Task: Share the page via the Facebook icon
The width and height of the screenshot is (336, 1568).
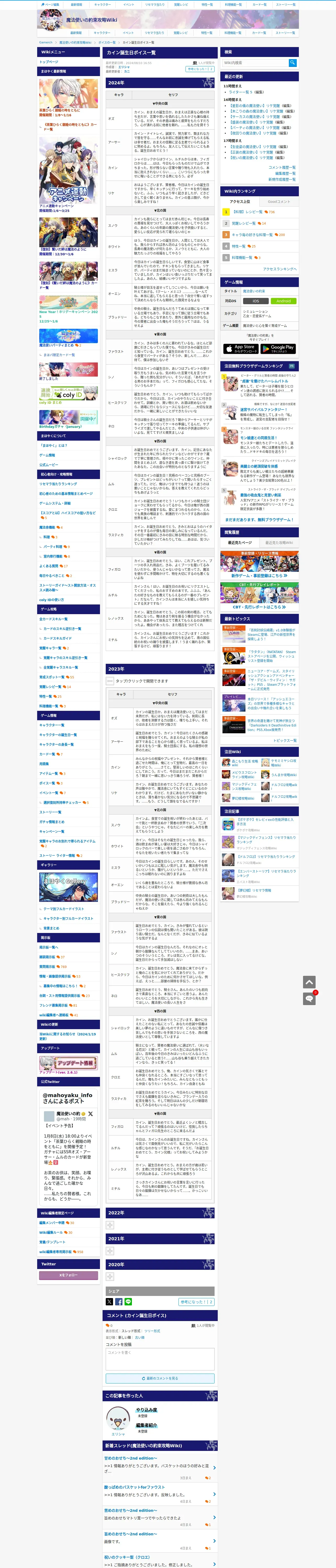Action: coord(119,1301)
